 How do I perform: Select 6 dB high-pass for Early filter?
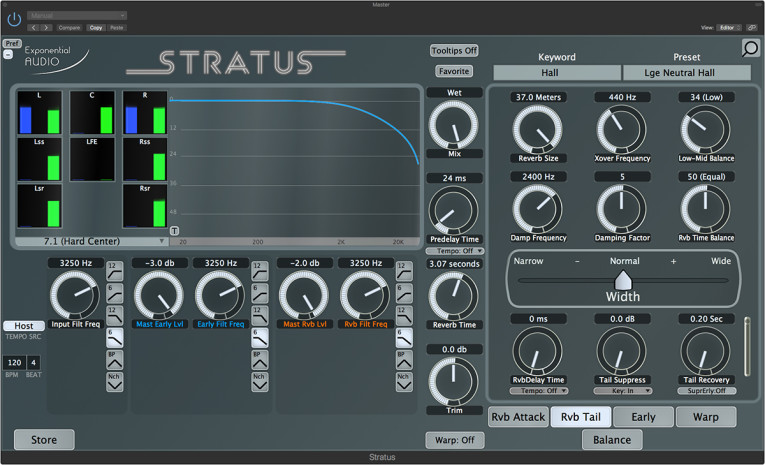pyautogui.click(x=260, y=294)
